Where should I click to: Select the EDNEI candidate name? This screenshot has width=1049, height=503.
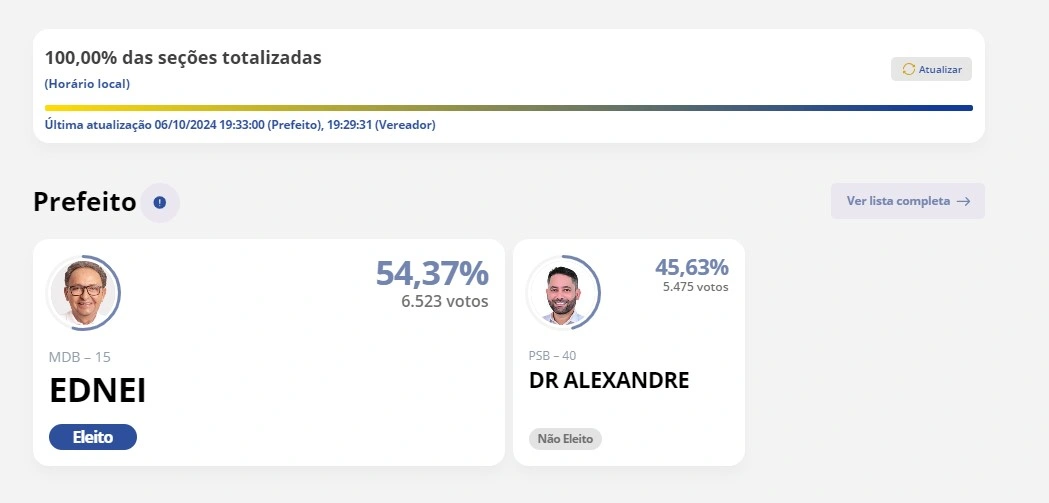98,391
